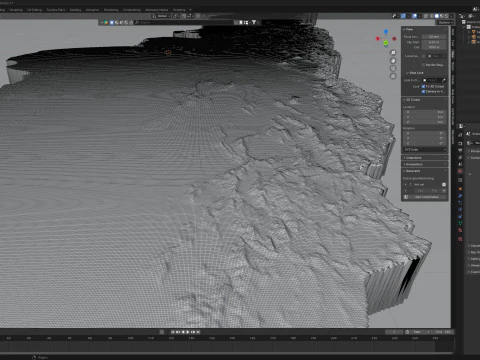This screenshot has width=480, height=360.
Task: Open the Options dropdown in the viewport
Action: point(445,22)
